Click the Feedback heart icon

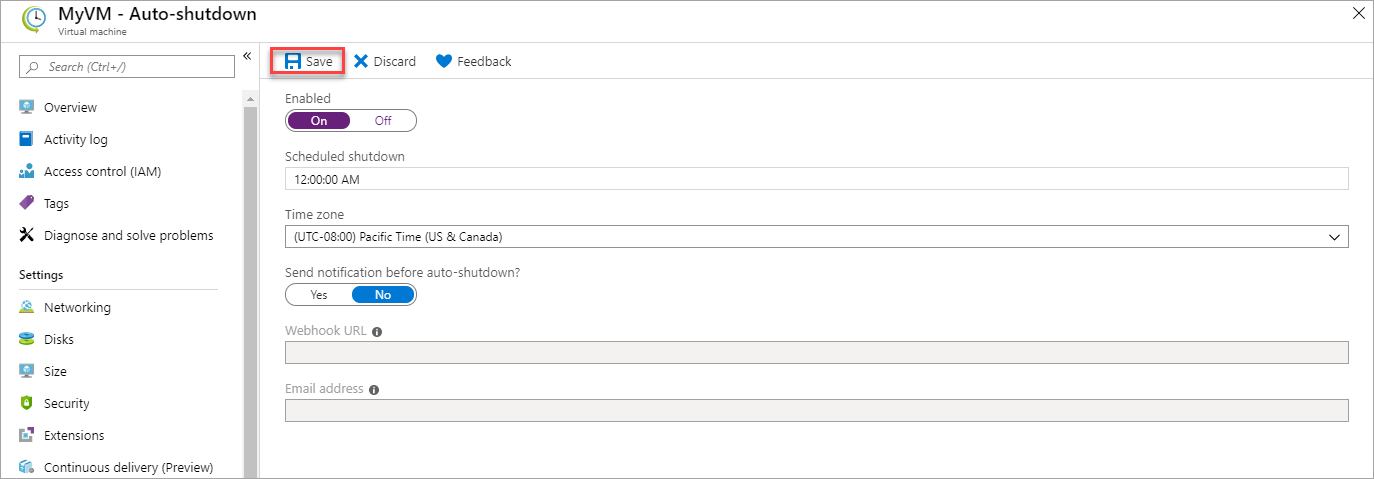tap(444, 61)
